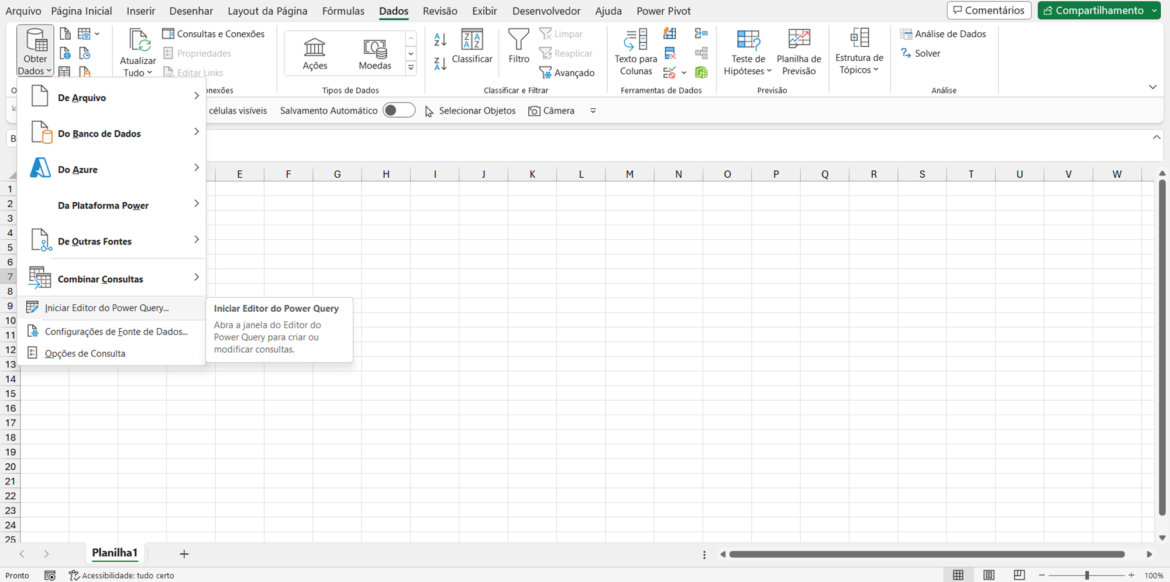The height and width of the screenshot is (582, 1170).
Task: Select Opções de Consulta menu entry
Action: [112, 354]
